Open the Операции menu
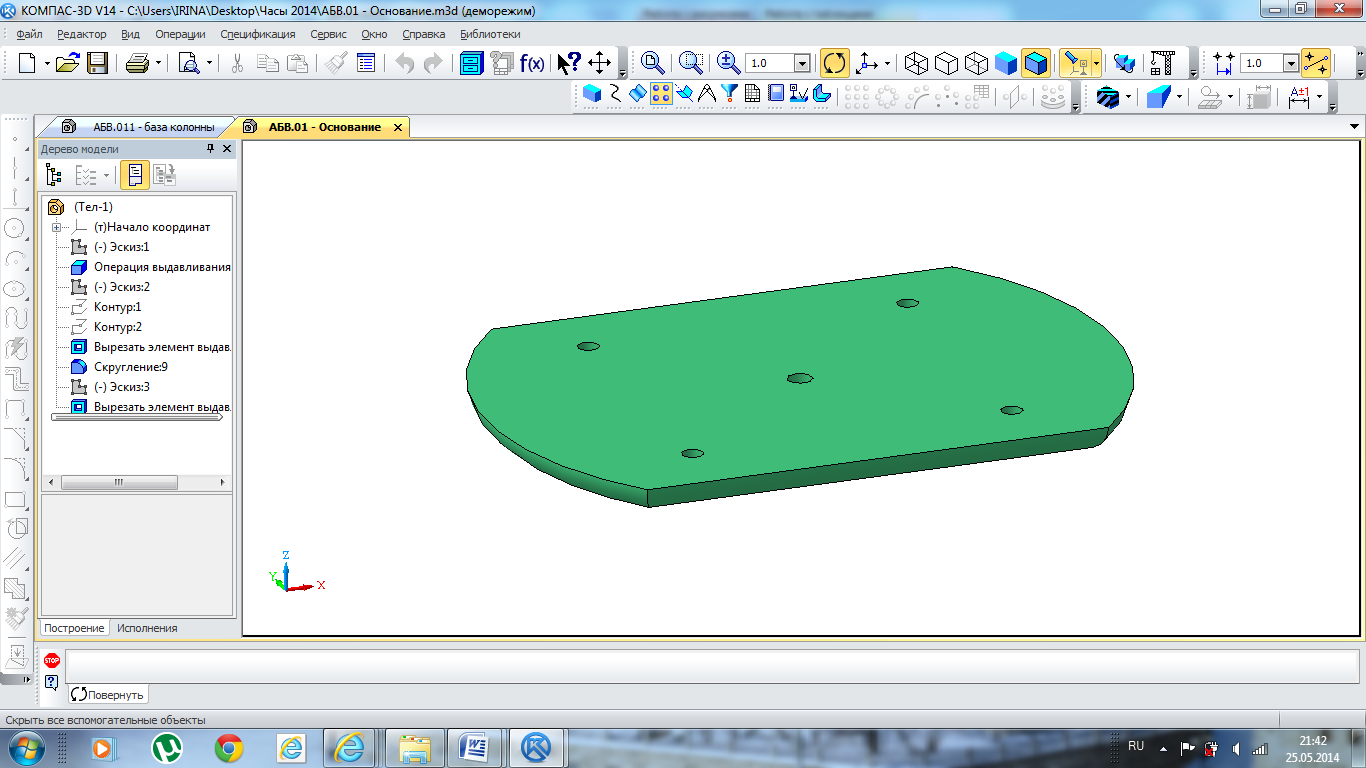The image size is (1366, 768). 180,34
